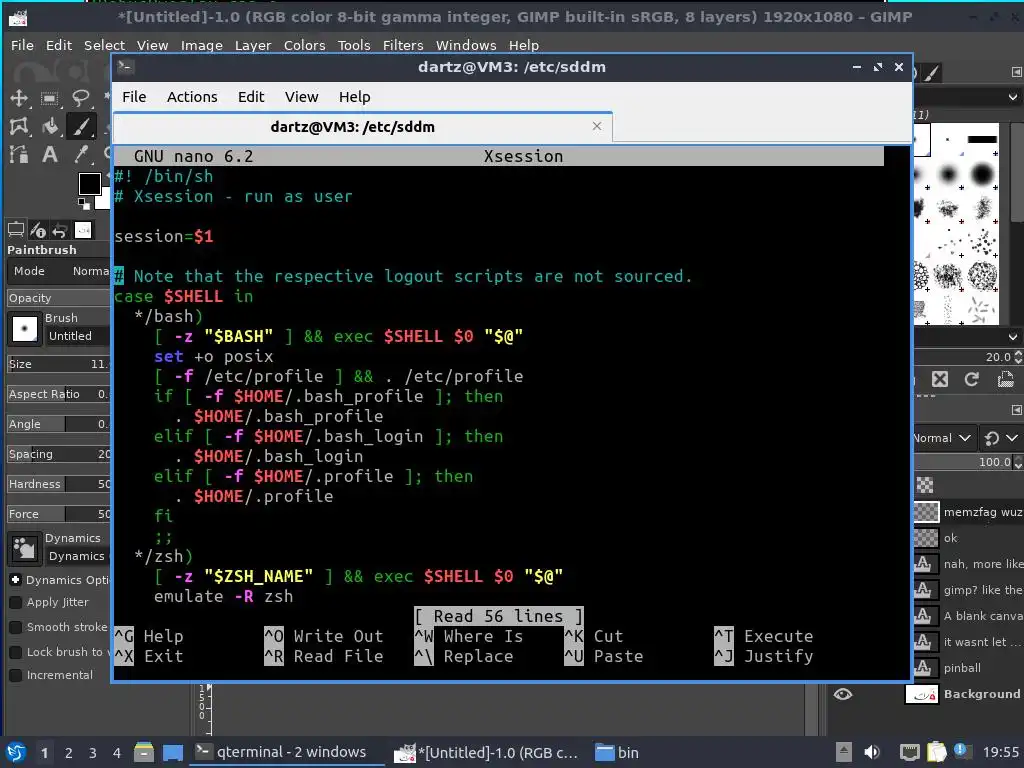Enable the Lock brush to view checkbox
This screenshot has width=1024, height=768.
pos(16,652)
